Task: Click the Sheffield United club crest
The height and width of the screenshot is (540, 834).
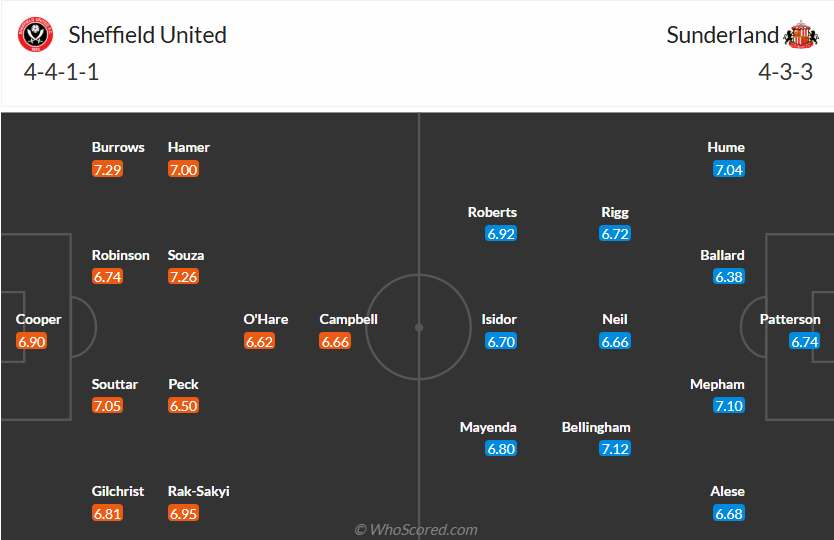Action: point(37,35)
